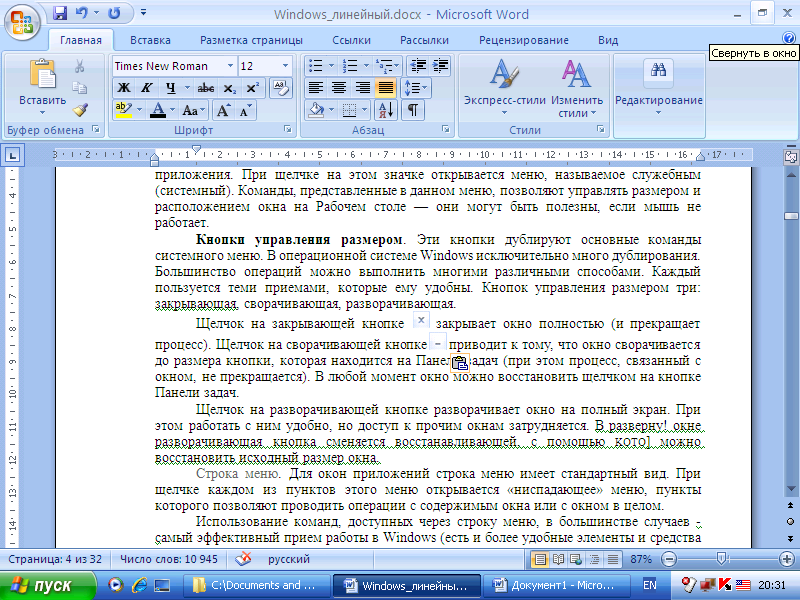Image resolution: width=800 pixels, height=600 pixels.
Task: Open the Шрифт dialog launcher
Action: click(288, 130)
